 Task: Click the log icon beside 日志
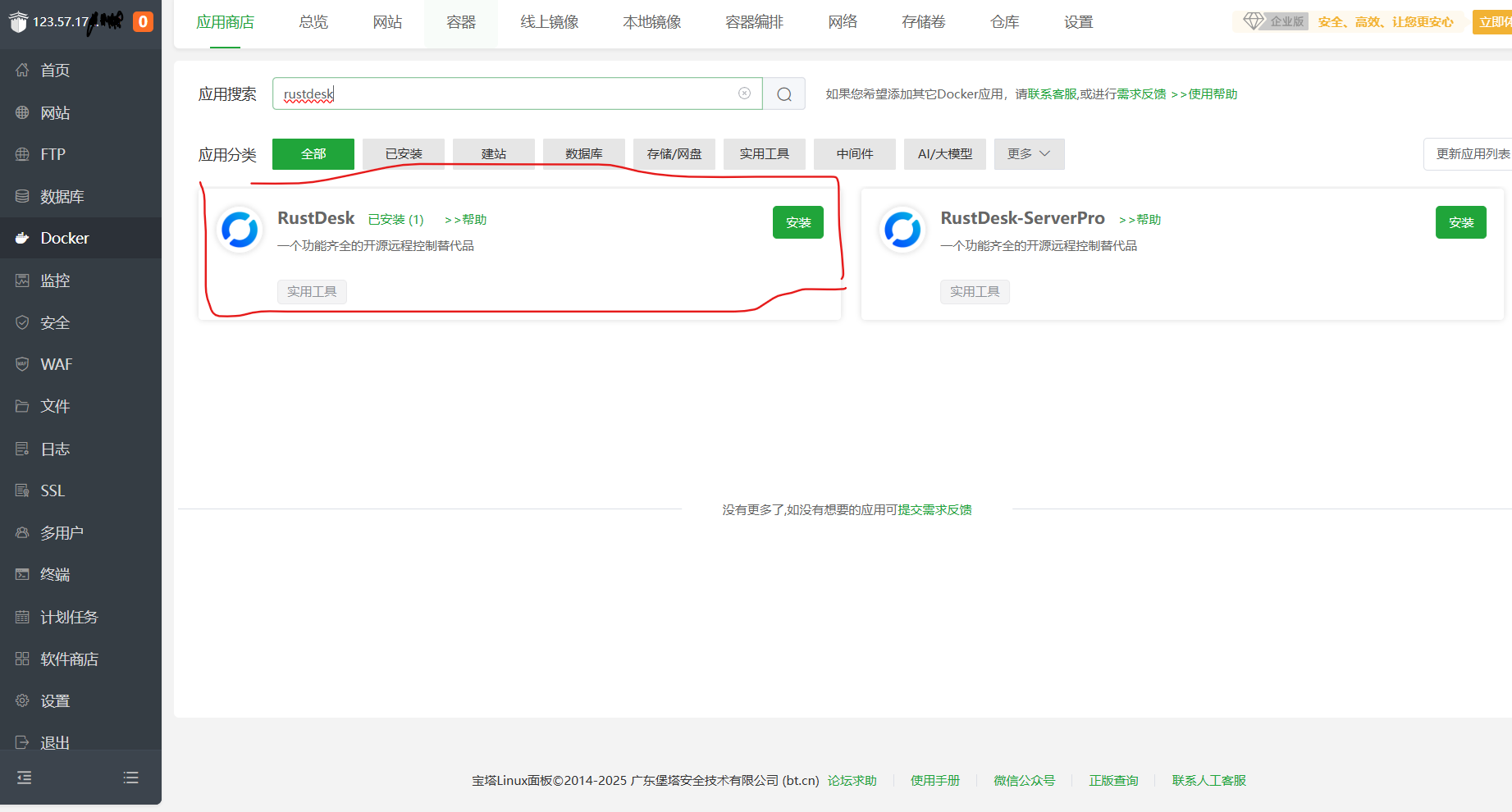(22, 449)
